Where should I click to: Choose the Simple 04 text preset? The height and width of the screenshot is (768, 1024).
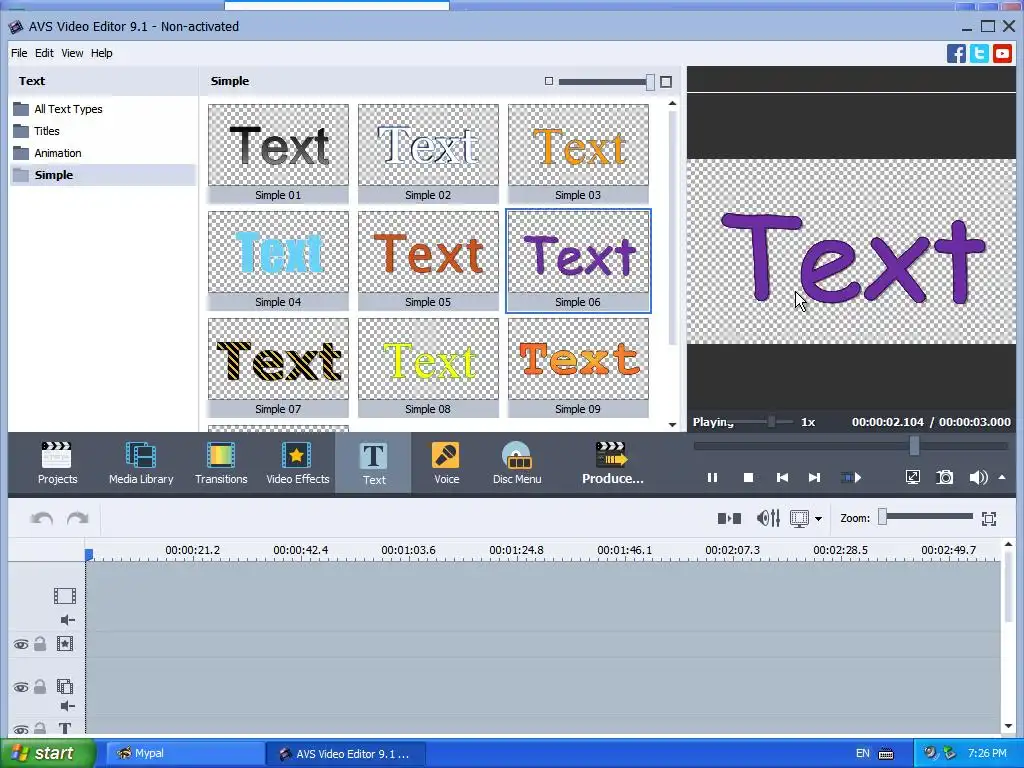point(278,261)
